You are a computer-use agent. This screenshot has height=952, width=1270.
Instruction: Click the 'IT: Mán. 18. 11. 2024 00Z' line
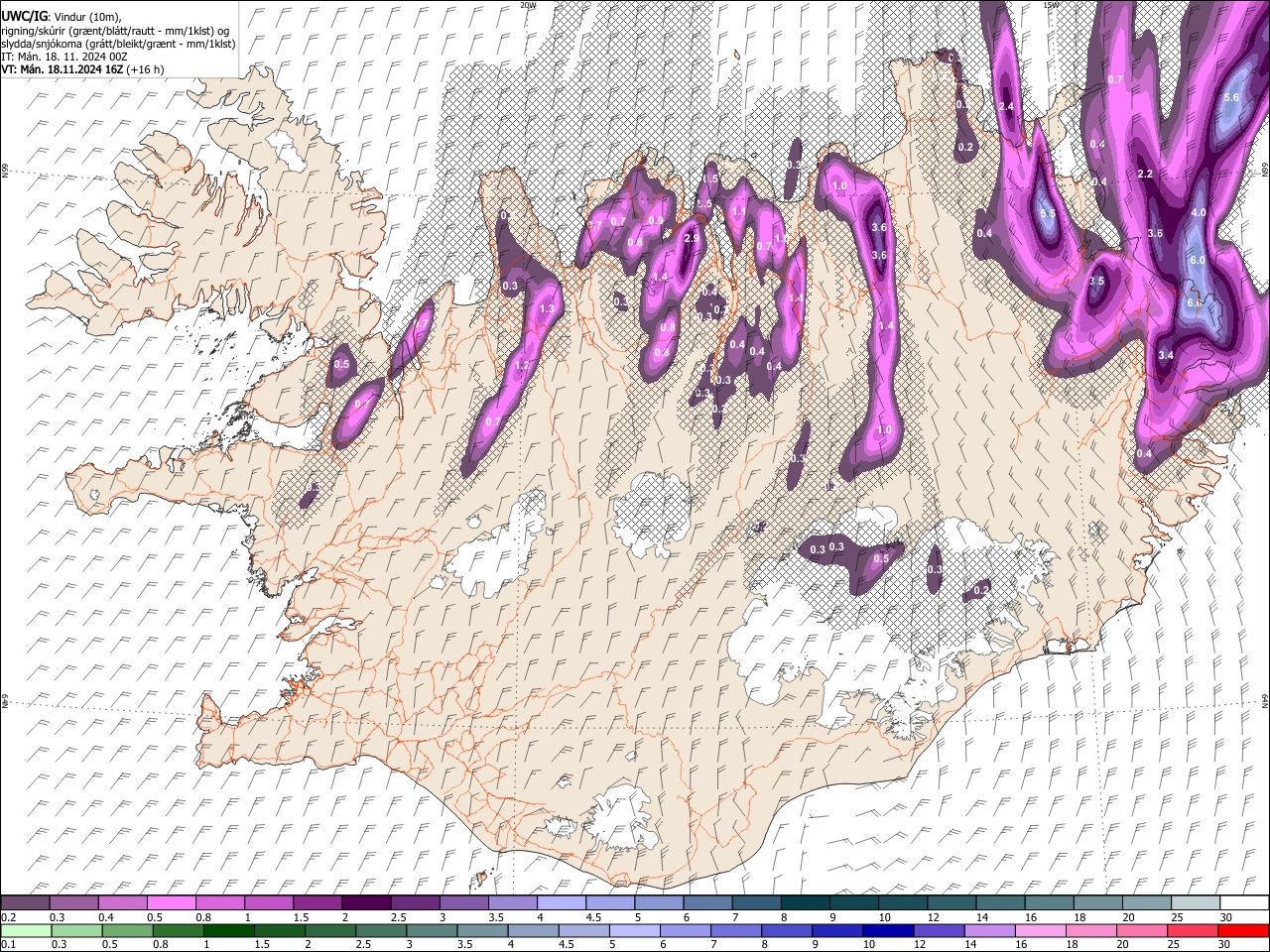point(63,57)
